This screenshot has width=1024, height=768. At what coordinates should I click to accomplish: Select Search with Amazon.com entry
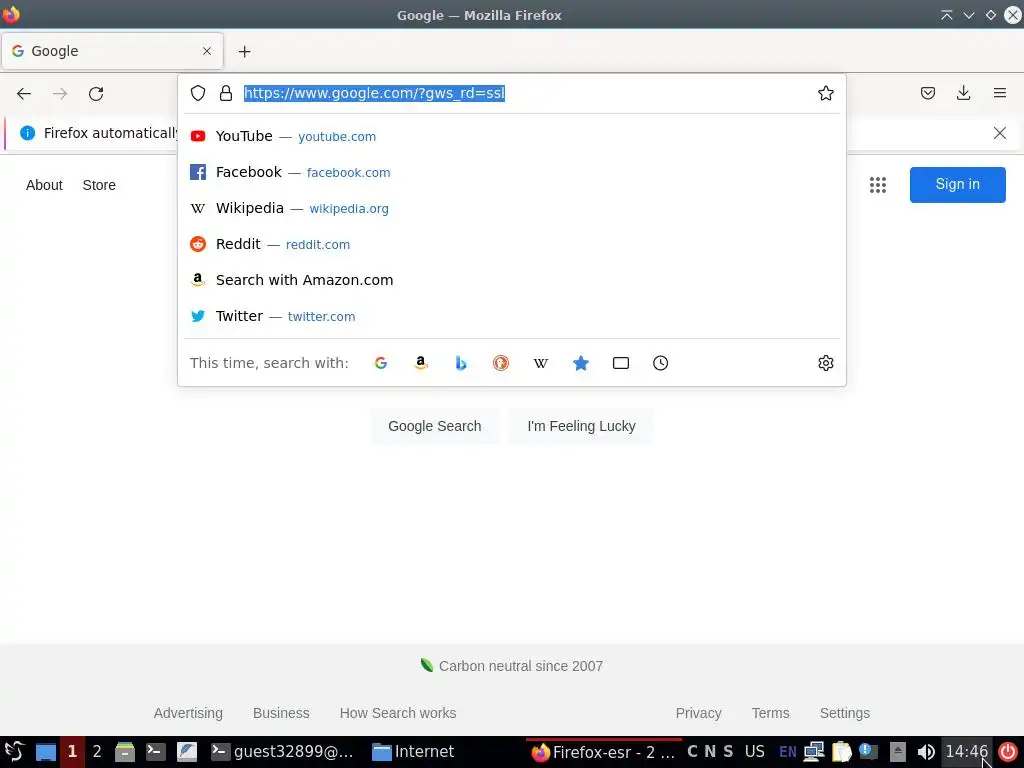(x=512, y=280)
